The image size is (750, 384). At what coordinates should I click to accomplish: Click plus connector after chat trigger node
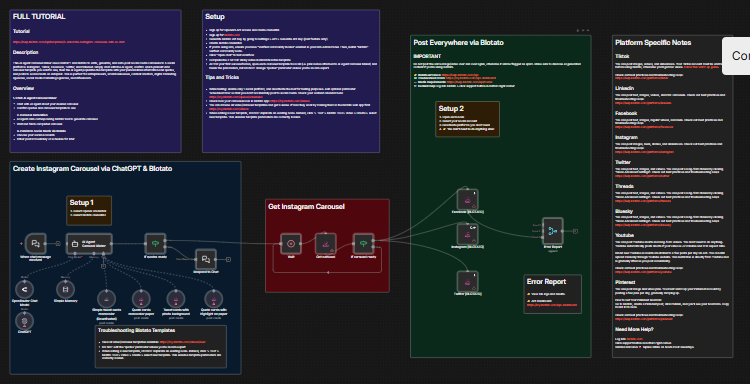point(58,243)
